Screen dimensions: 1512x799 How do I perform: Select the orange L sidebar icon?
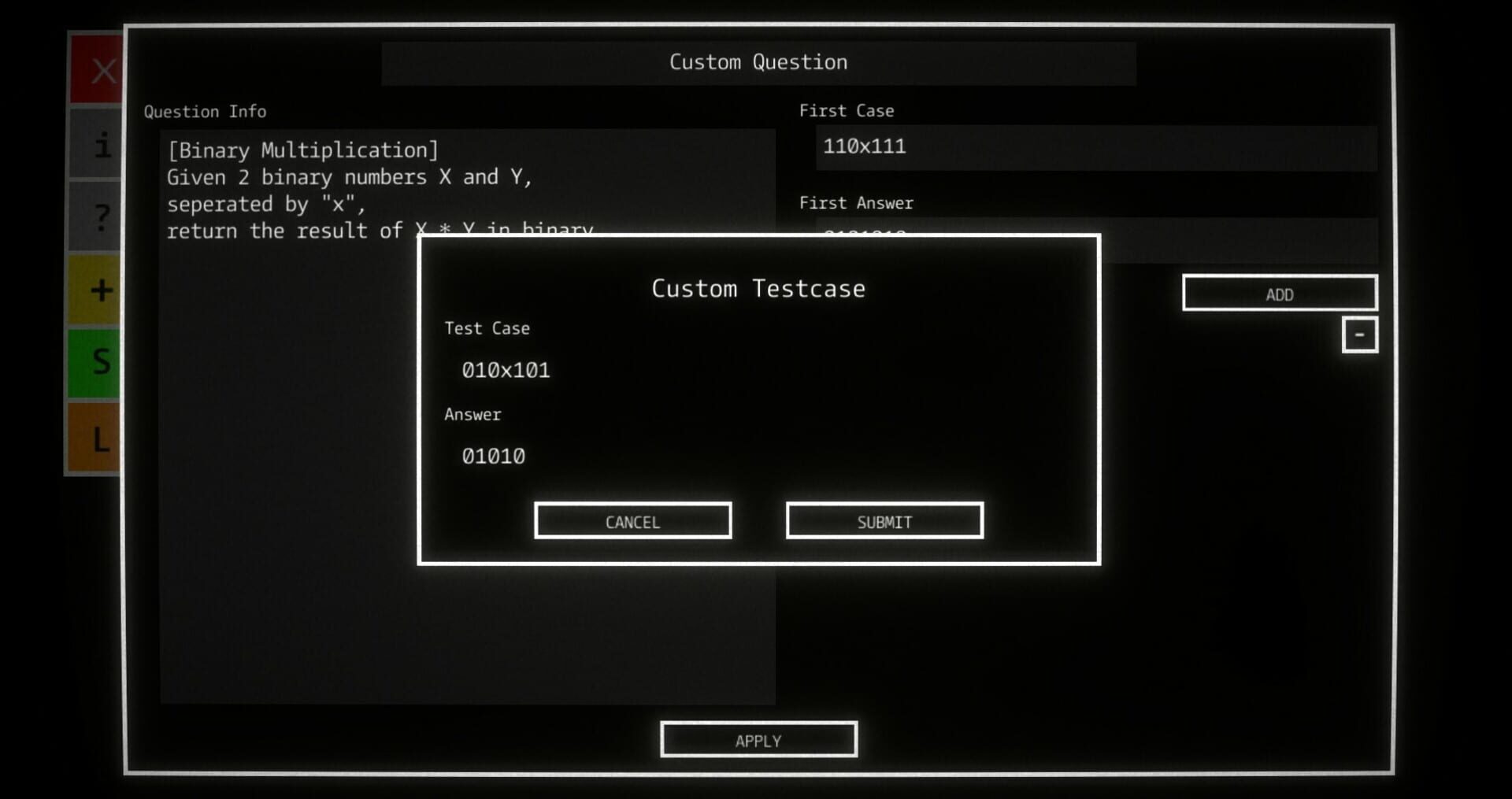98,438
